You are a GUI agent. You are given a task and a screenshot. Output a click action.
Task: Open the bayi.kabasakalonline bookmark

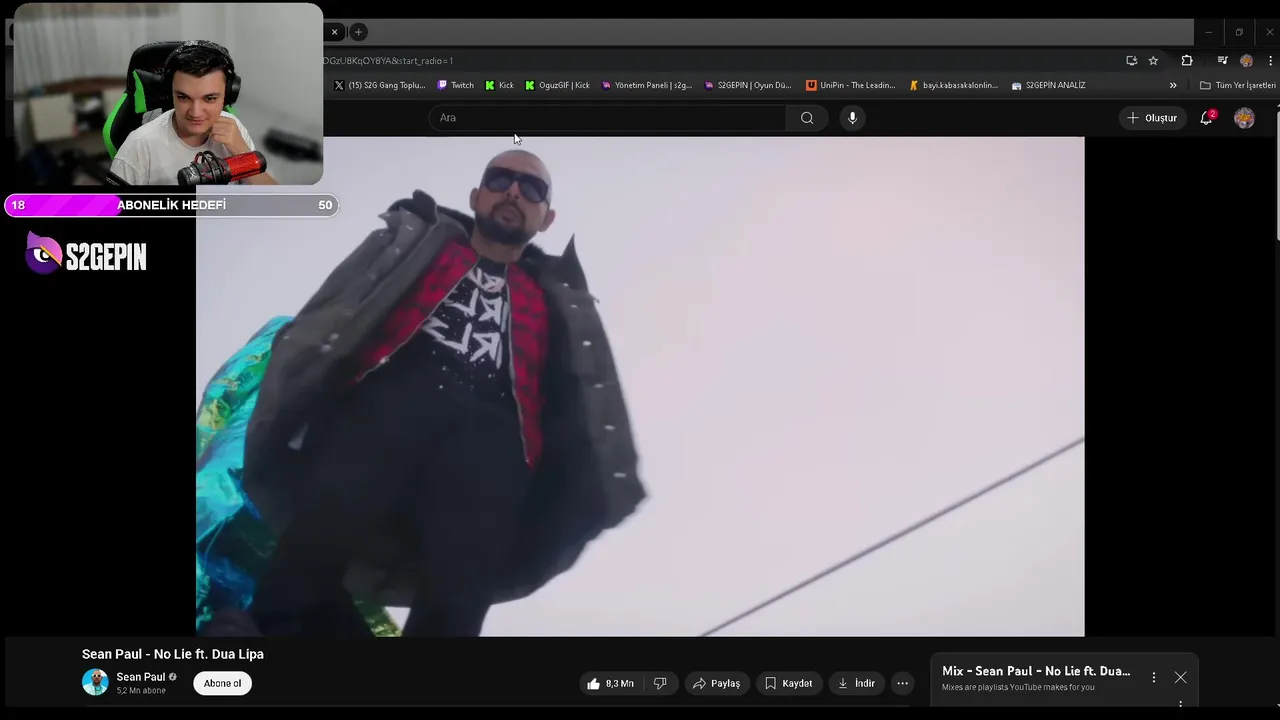[954, 85]
